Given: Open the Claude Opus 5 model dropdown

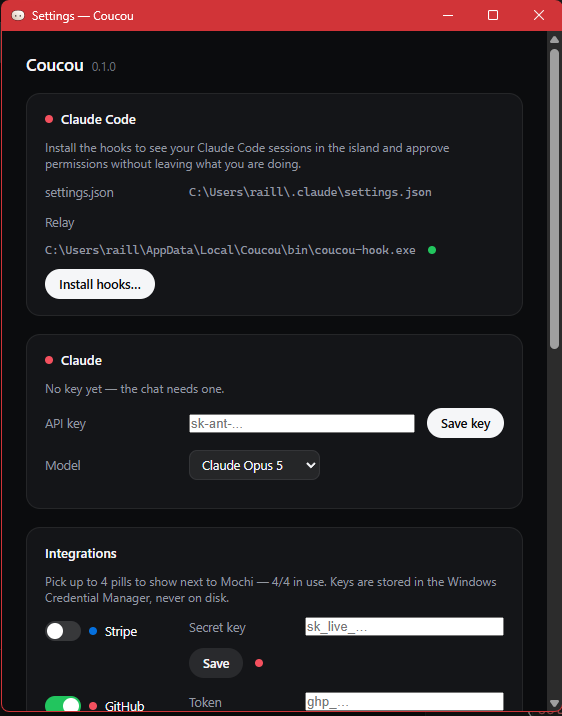Looking at the screenshot, I should [254, 465].
